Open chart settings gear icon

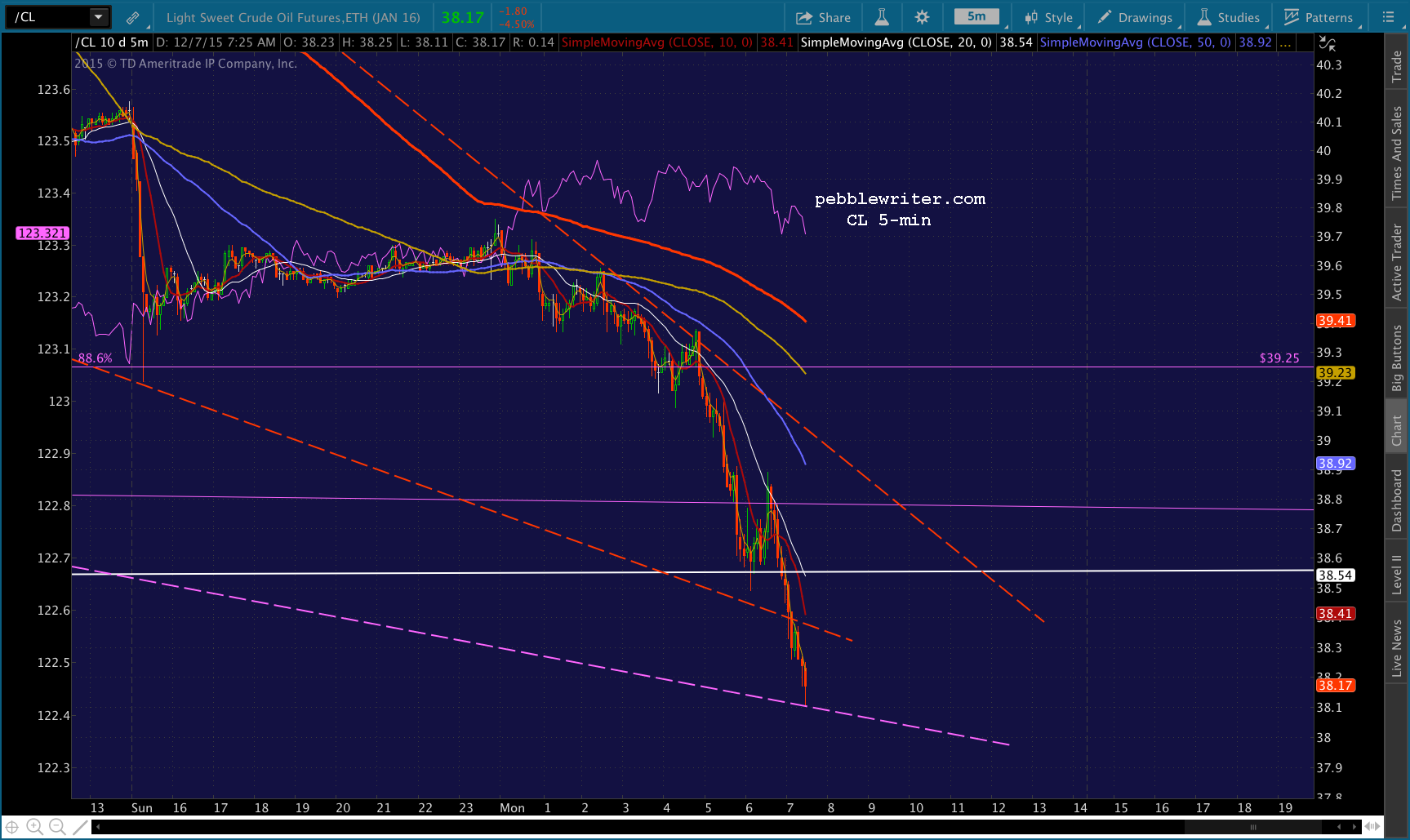pyautogui.click(x=922, y=17)
